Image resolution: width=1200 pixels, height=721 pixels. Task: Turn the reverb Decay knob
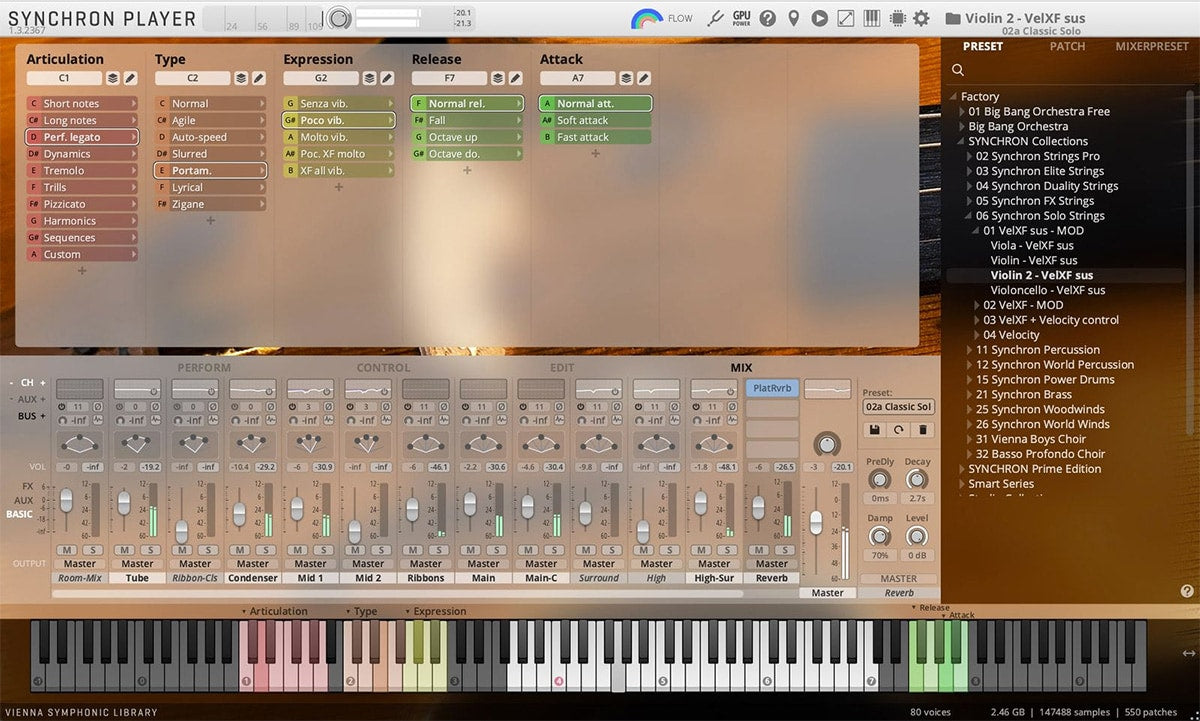click(x=916, y=481)
